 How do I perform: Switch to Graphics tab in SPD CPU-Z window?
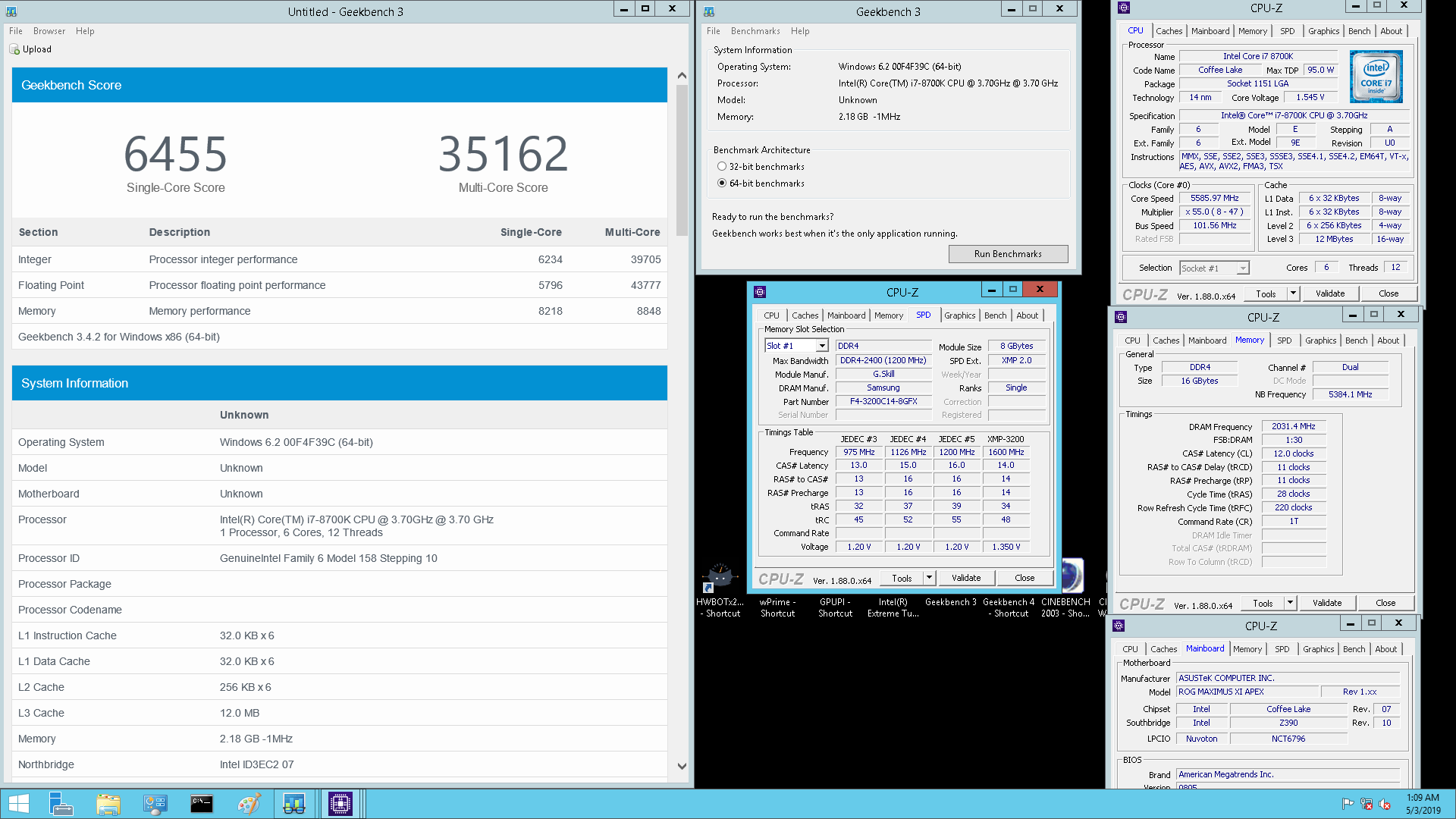click(959, 315)
